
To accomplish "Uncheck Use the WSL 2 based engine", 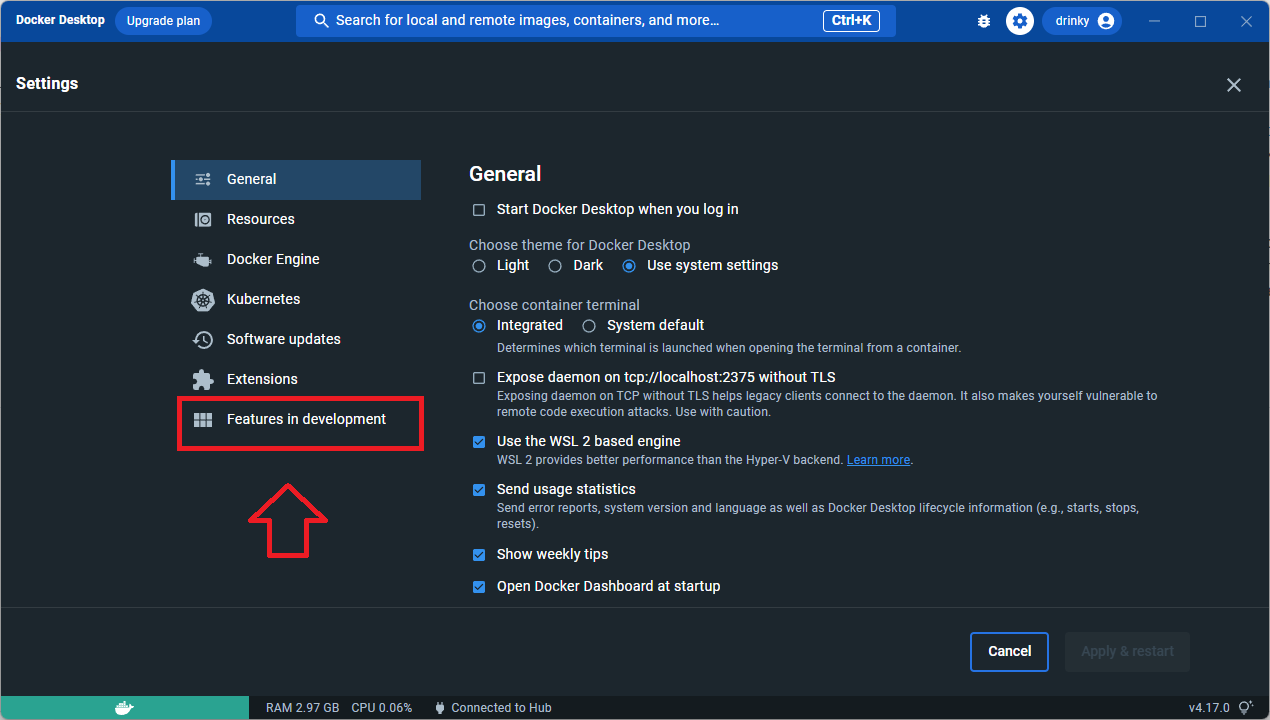I will coord(479,442).
